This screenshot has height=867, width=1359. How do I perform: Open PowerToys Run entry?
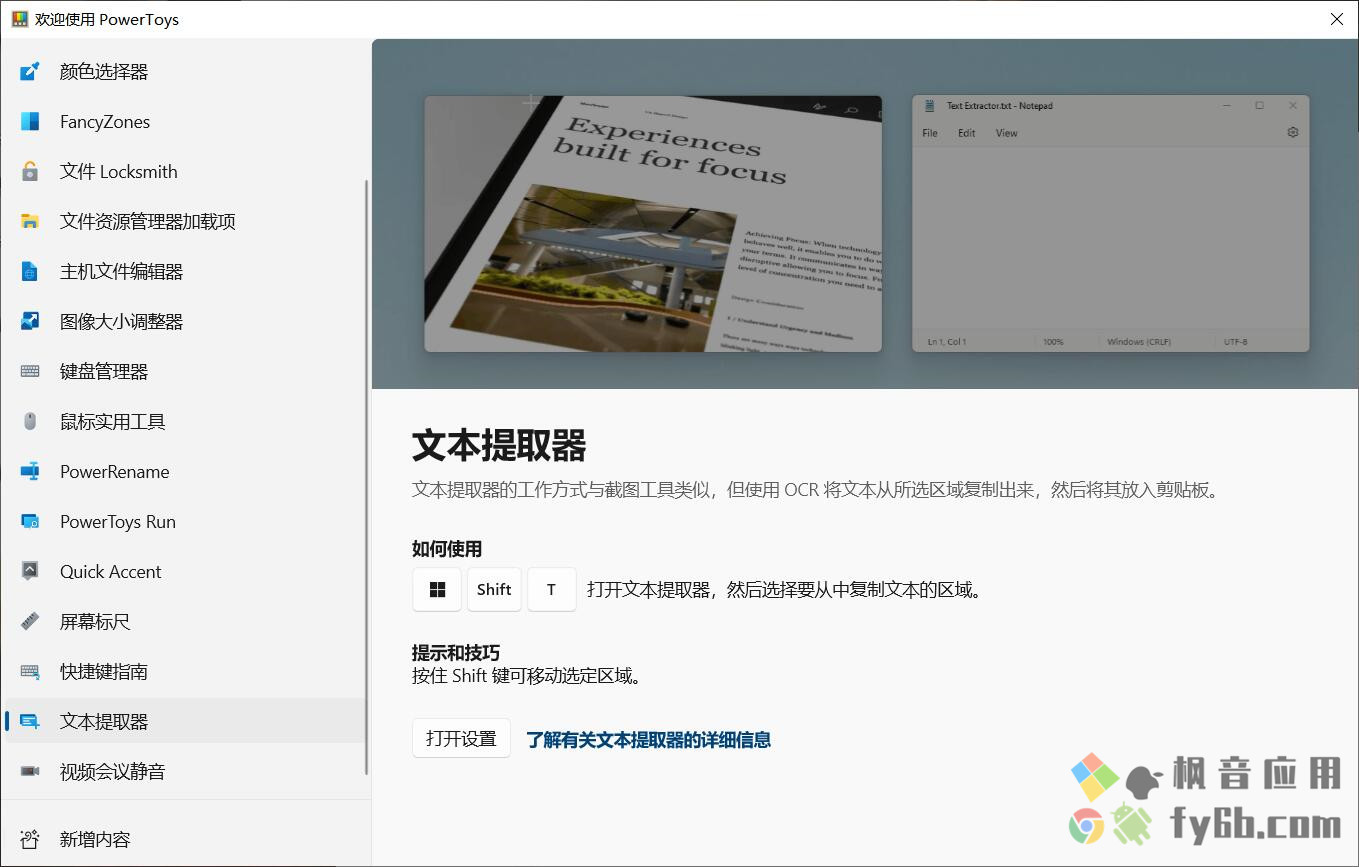[x=185, y=521]
